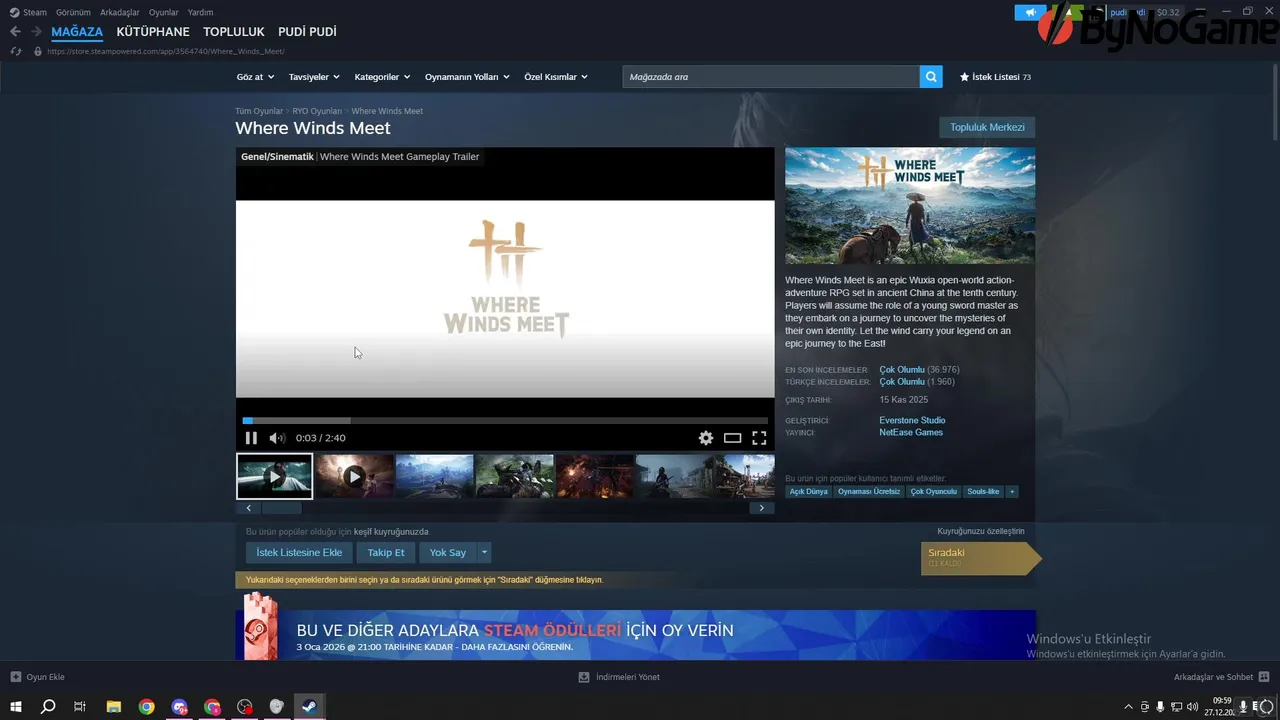Screen dimensions: 1280x720
Task: Open Task View in the taskbar
Action: (x=80, y=707)
